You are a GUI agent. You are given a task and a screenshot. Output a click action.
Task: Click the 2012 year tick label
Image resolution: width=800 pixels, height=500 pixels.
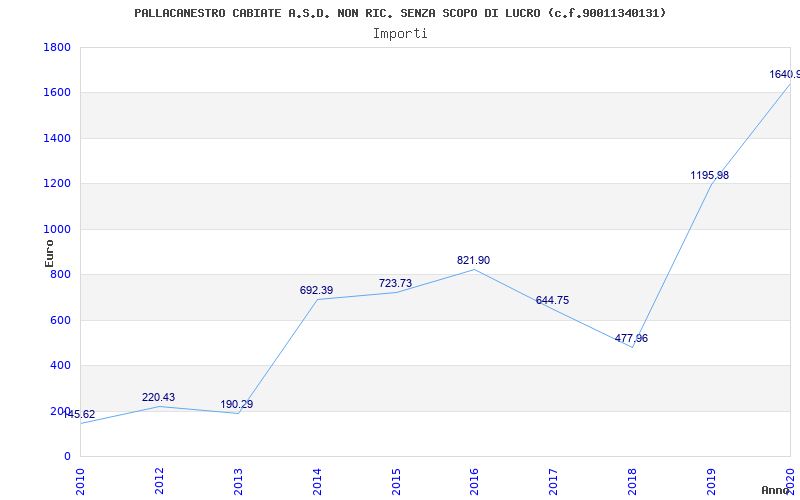159,481
